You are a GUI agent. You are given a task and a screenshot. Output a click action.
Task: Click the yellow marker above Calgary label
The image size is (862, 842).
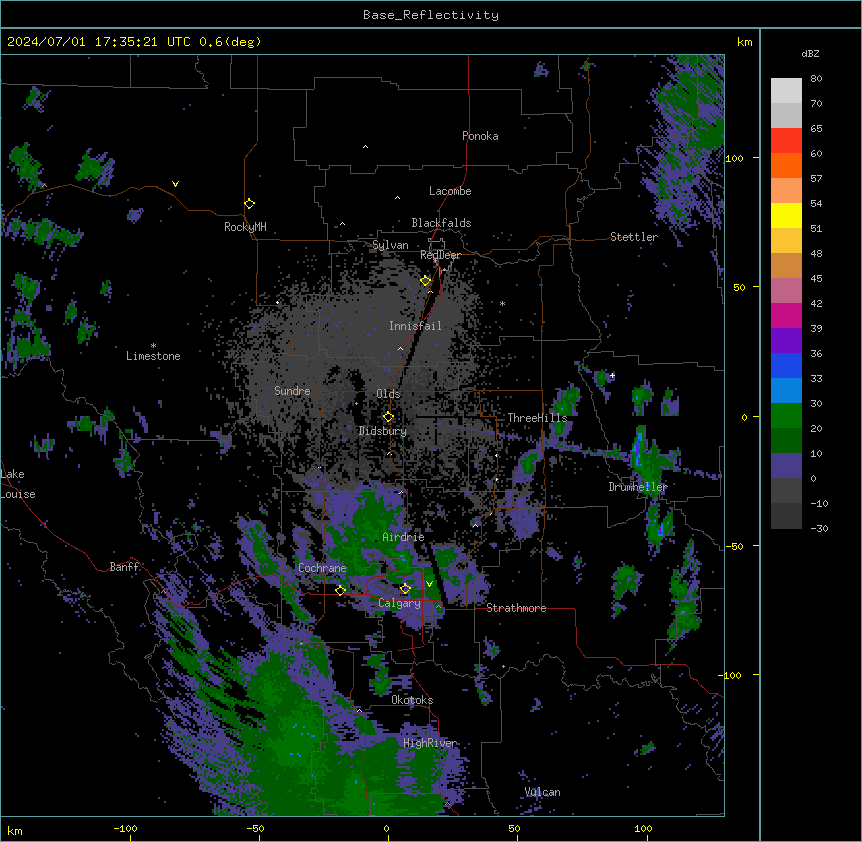(405, 589)
